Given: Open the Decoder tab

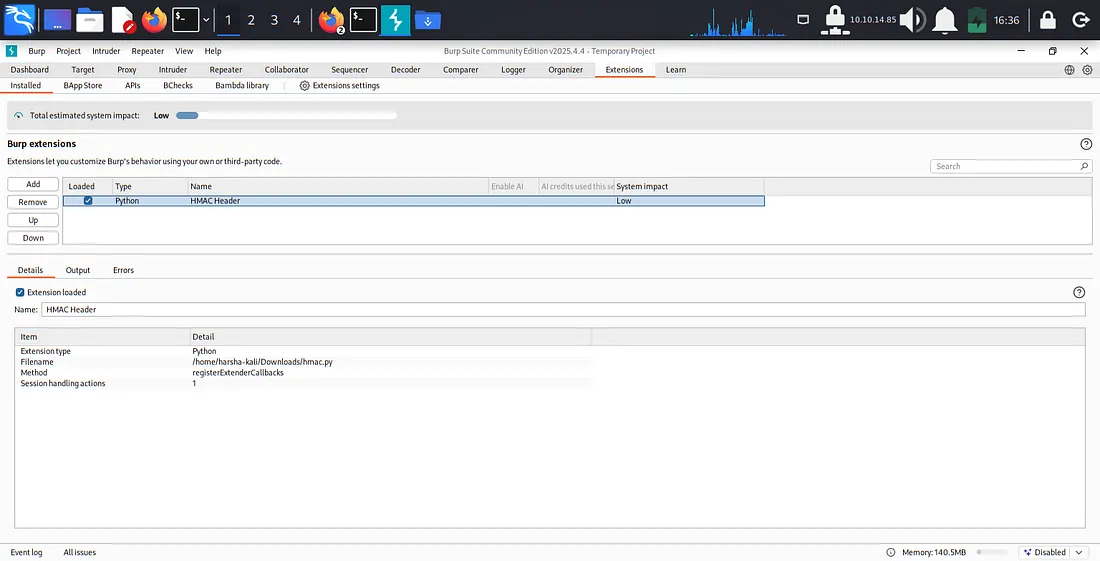Looking at the screenshot, I should [x=405, y=69].
